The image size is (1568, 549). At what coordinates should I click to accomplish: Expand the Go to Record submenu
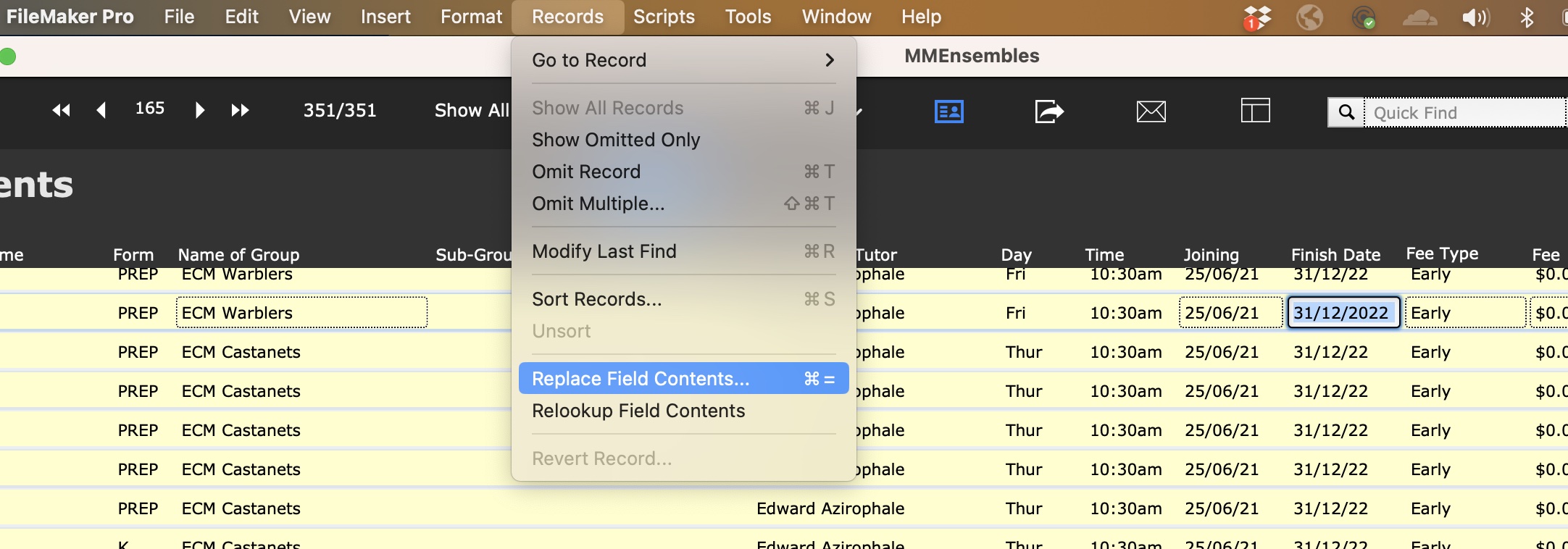click(684, 60)
